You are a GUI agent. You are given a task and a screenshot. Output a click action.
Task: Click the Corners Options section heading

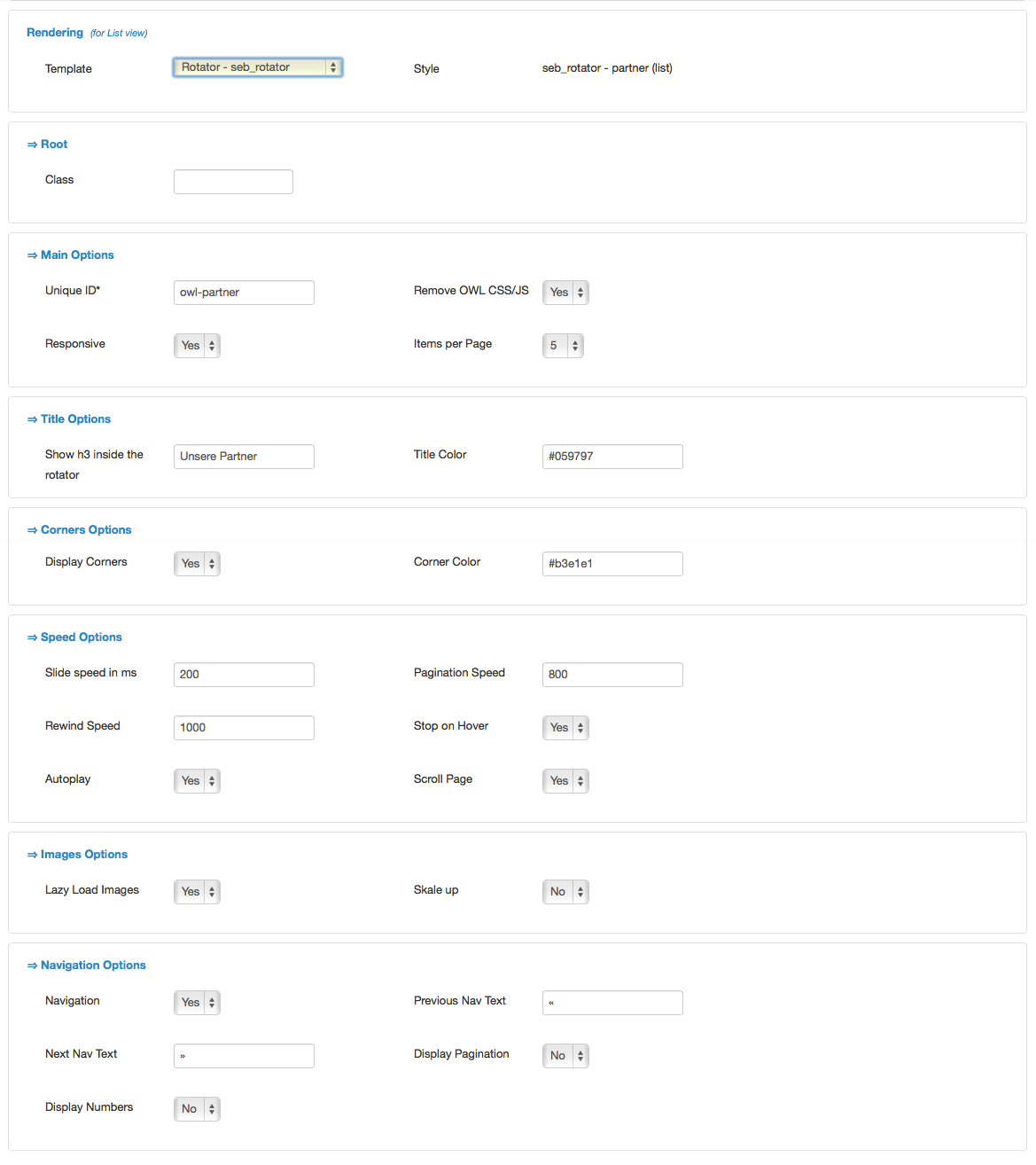(x=80, y=530)
